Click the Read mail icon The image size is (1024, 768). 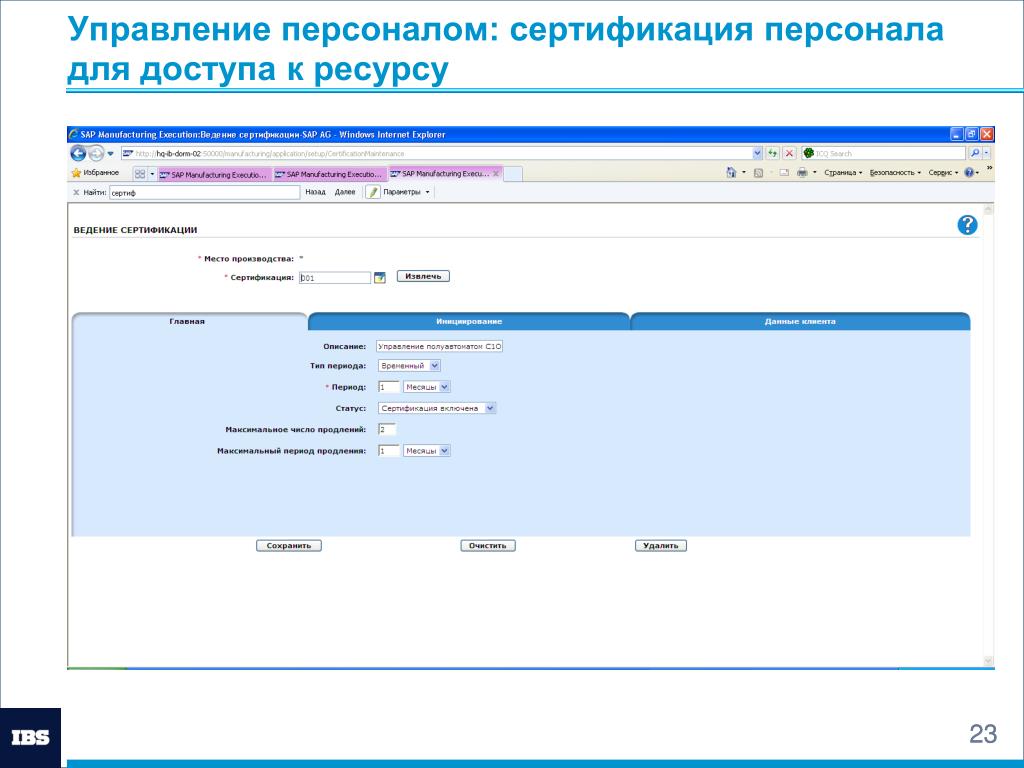point(784,173)
